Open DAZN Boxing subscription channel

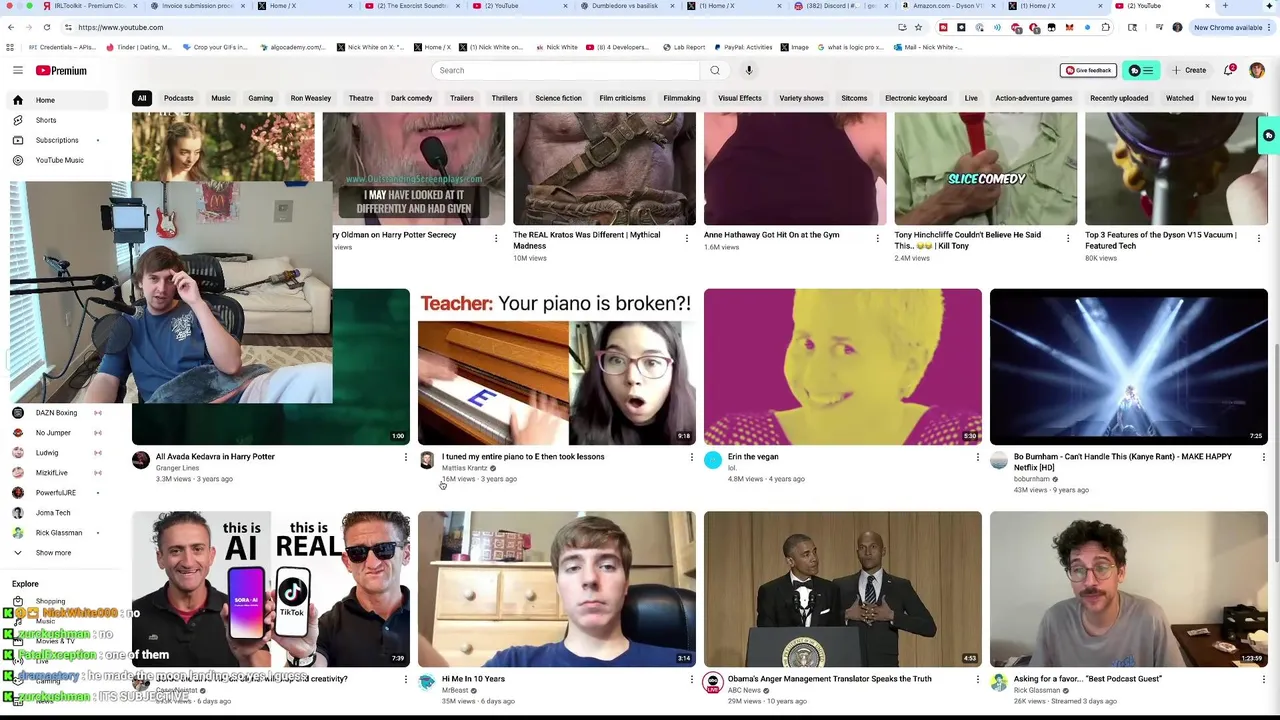click(x=58, y=413)
